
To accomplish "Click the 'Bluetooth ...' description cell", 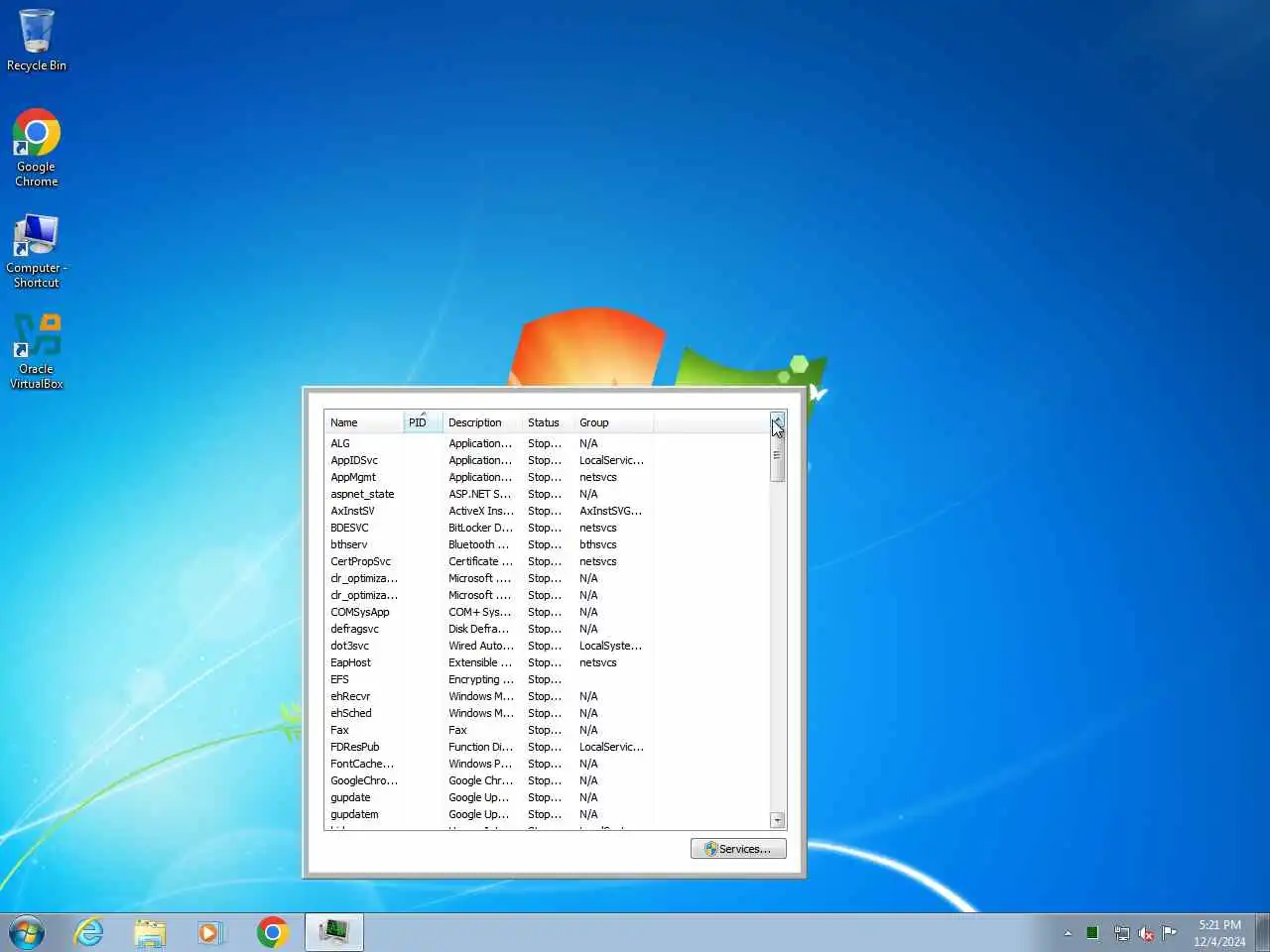I will tap(479, 544).
